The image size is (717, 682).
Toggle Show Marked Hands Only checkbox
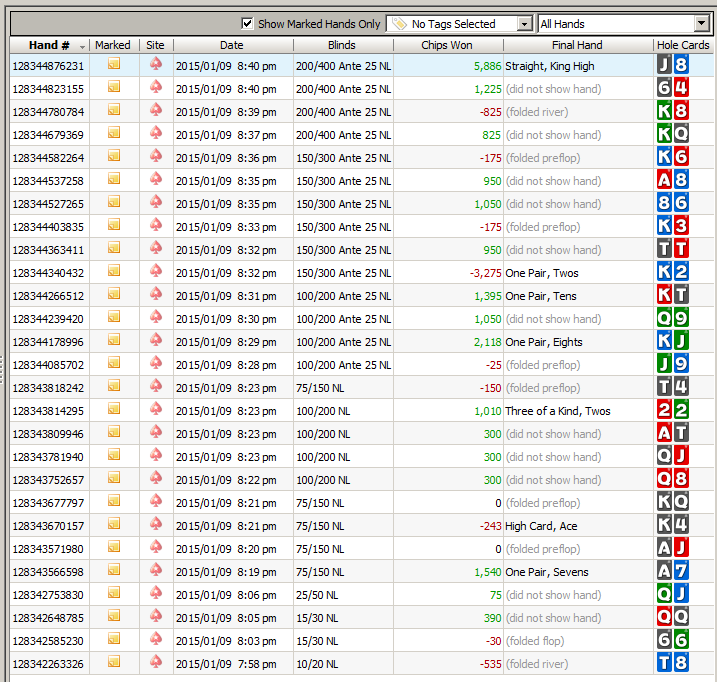pos(247,23)
